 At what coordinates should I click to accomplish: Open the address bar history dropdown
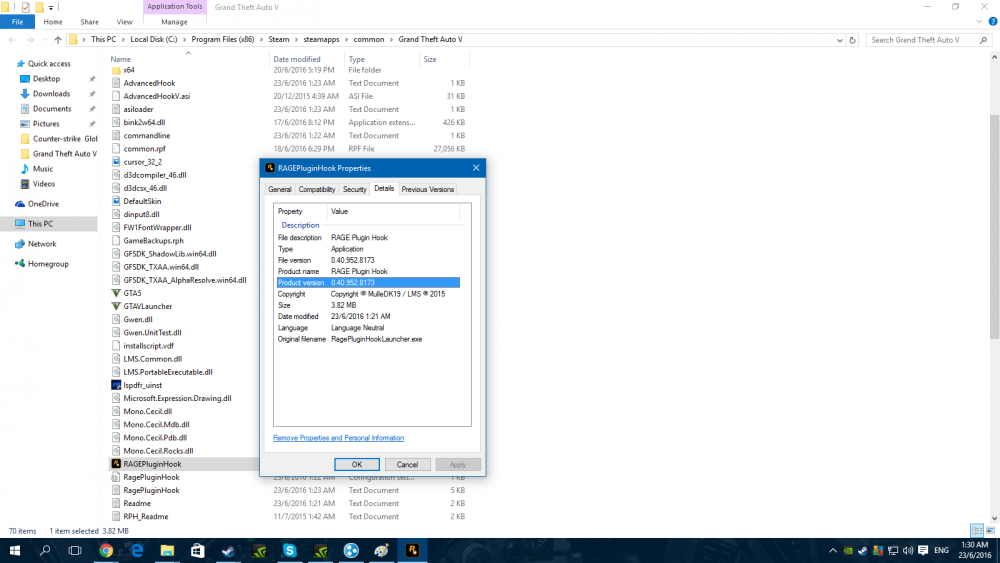pyautogui.click(x=839, y=40)
